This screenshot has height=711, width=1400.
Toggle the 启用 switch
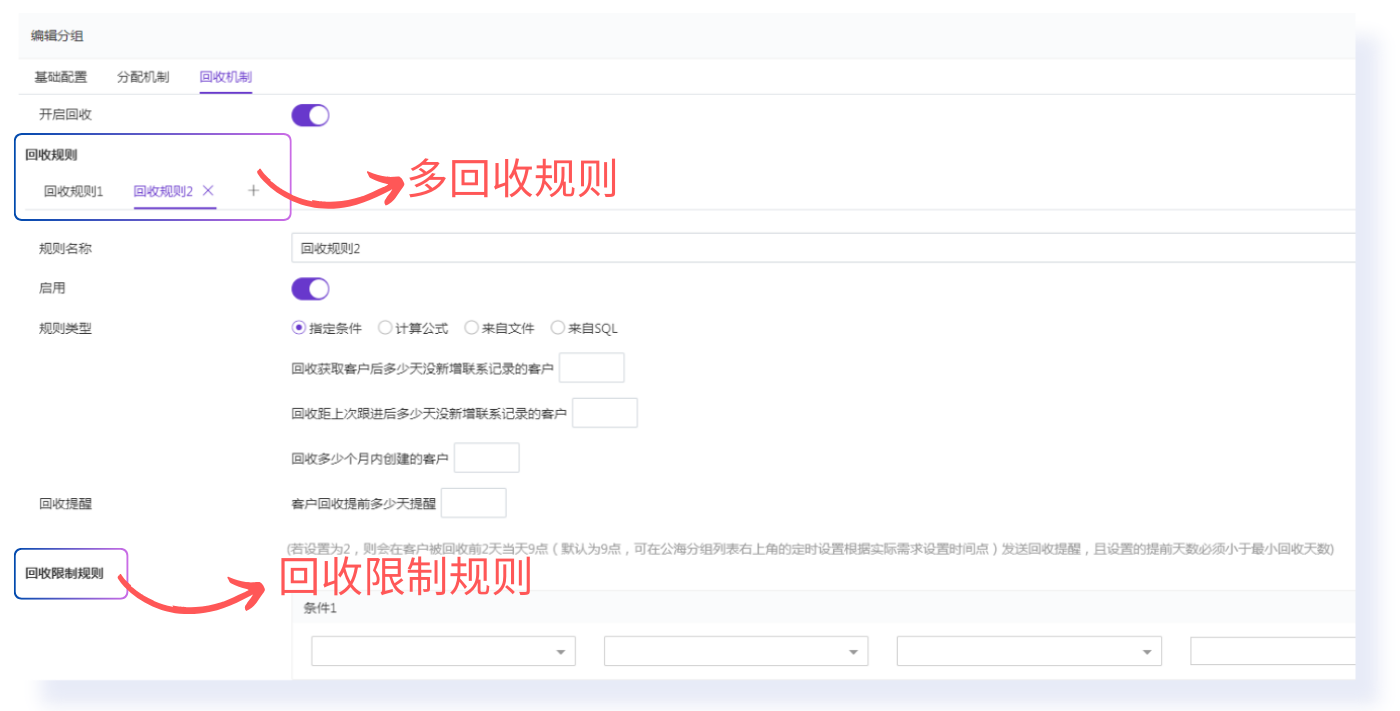pyautogui.click(x=310, y=289)
